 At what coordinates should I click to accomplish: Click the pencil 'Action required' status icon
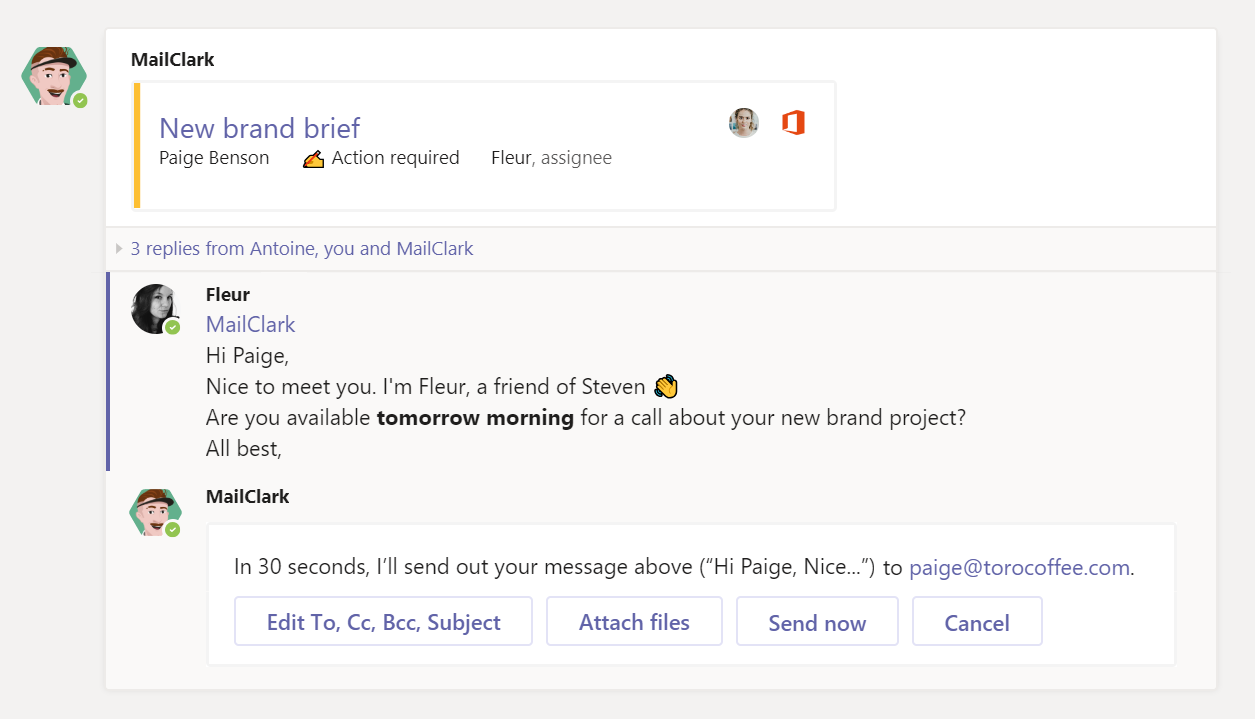coord(313,158)
